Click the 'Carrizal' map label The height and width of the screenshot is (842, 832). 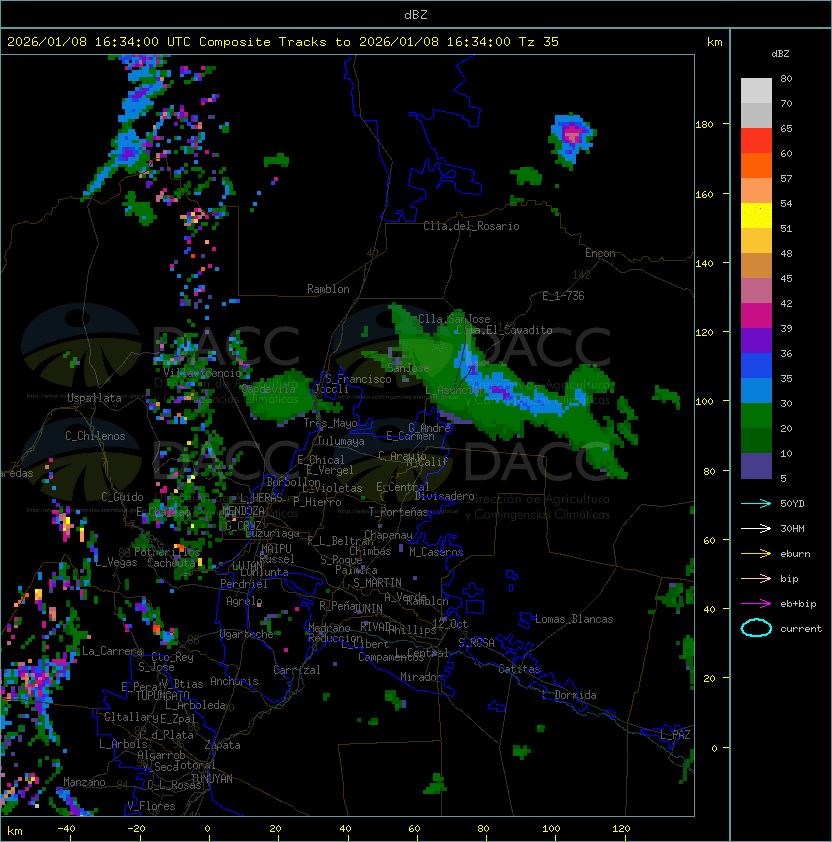[x=297, y=670]
